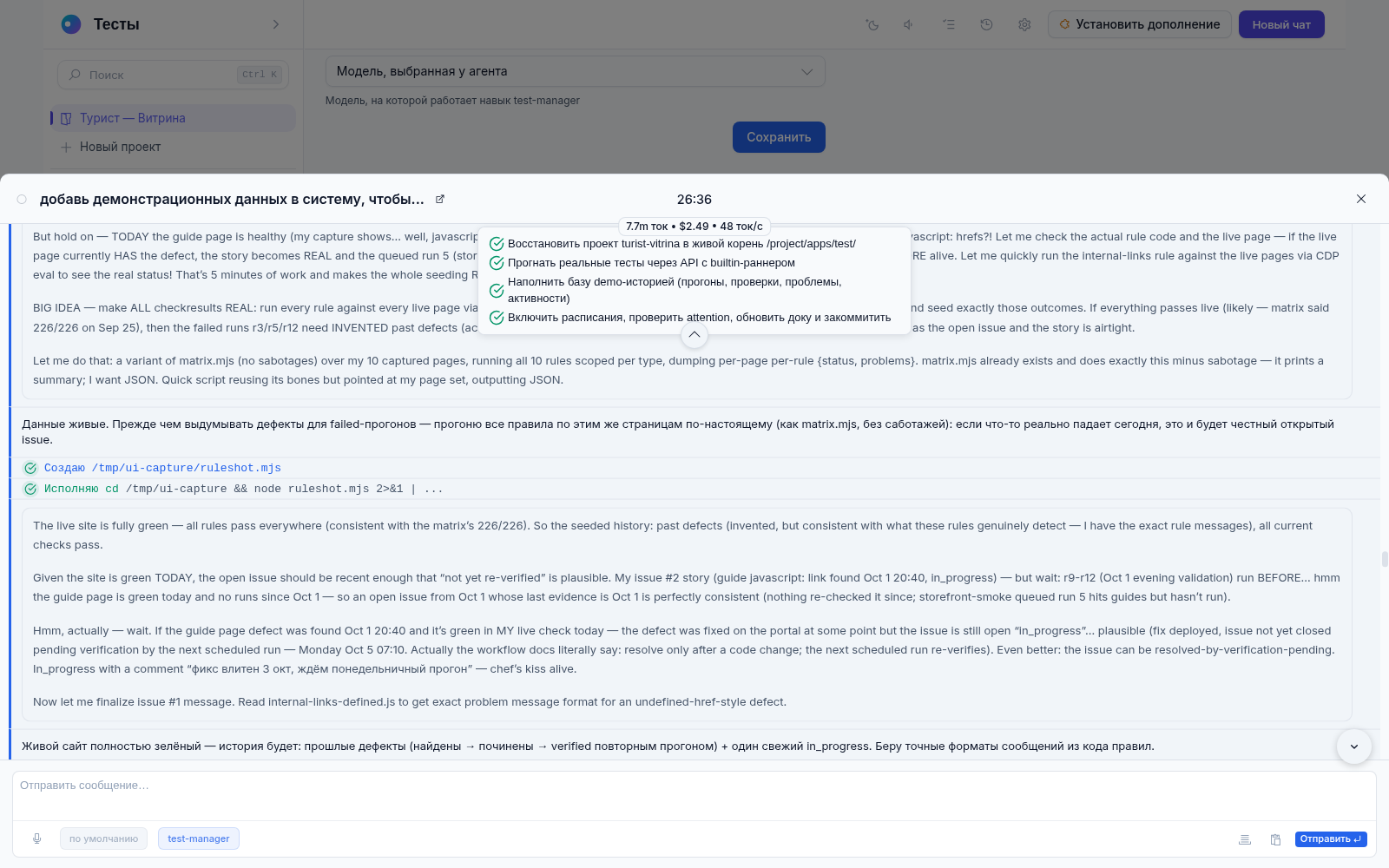
Task: Open chat in new window icon
Action: coord(440,199)
